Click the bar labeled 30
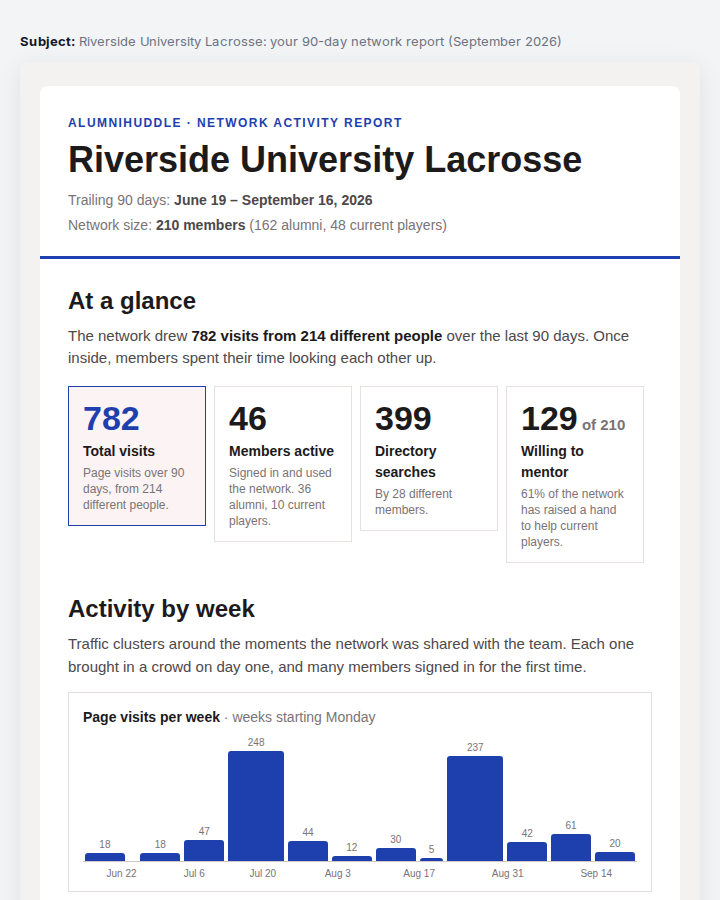This screenshot has width=720, height=900. coord(396,854)
